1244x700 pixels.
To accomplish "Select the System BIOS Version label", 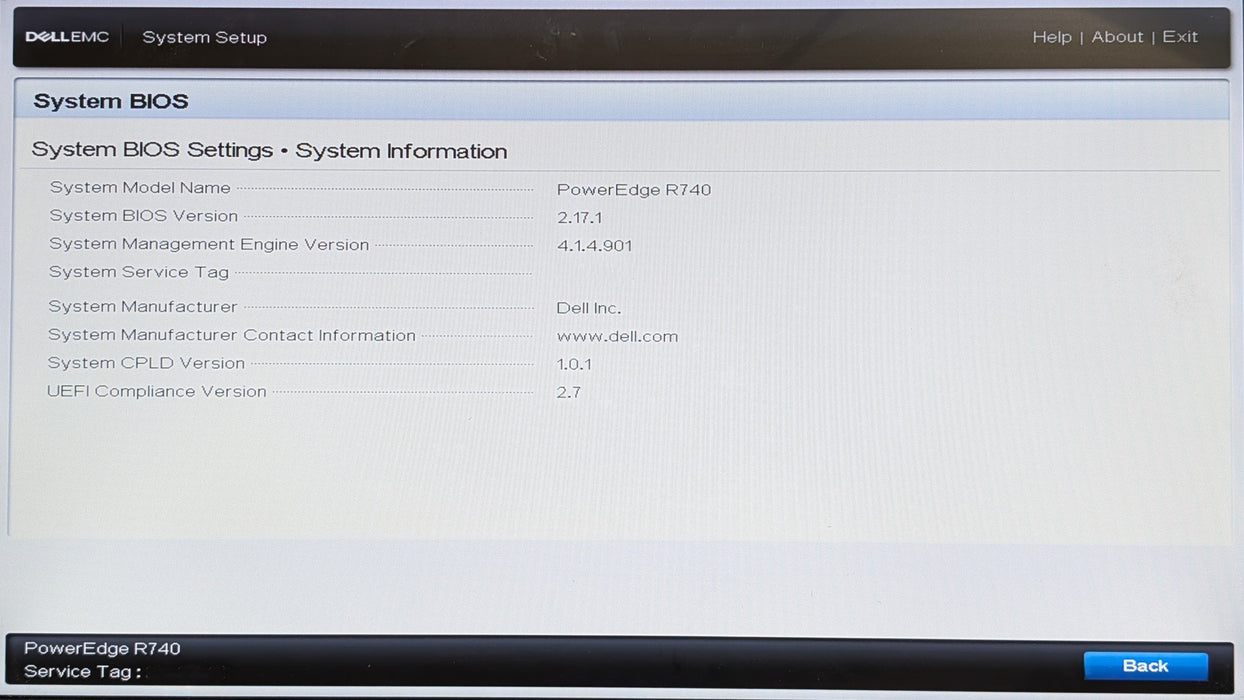I will [144, 216].
